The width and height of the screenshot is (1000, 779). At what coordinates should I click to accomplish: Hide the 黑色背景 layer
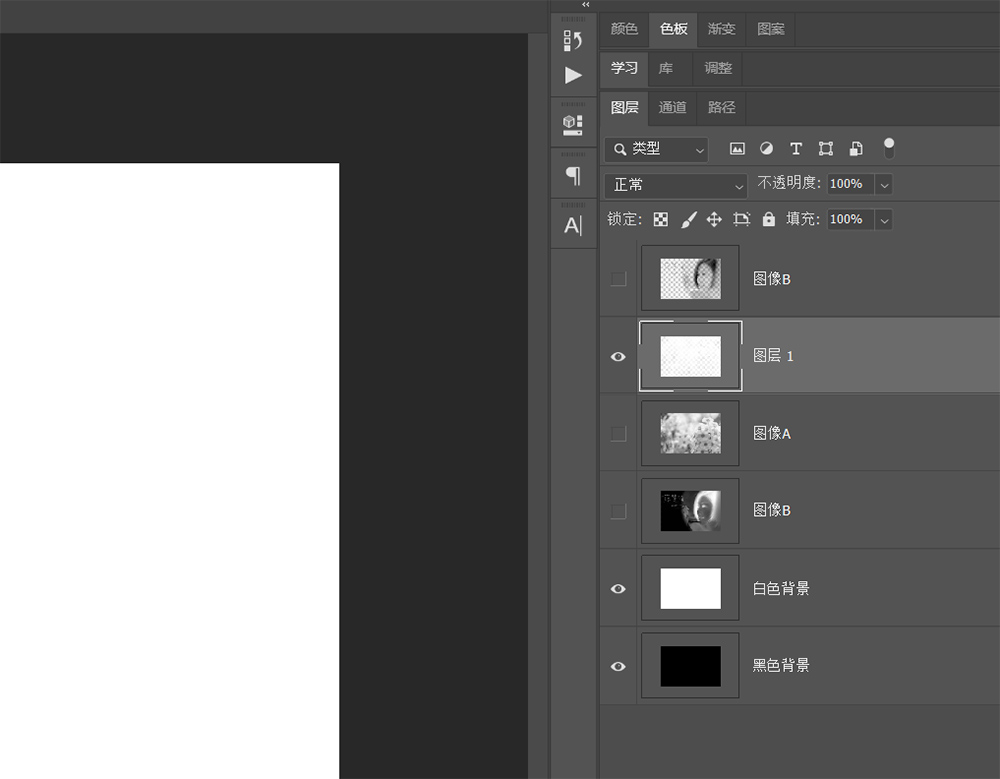[x=618, y=667]
